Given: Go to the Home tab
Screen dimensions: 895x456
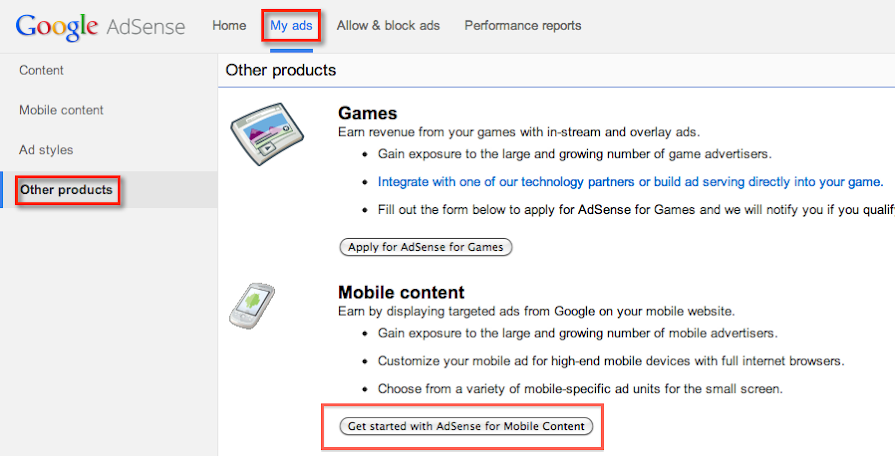Looking at the screenshot, I should (x=229, y=25).
